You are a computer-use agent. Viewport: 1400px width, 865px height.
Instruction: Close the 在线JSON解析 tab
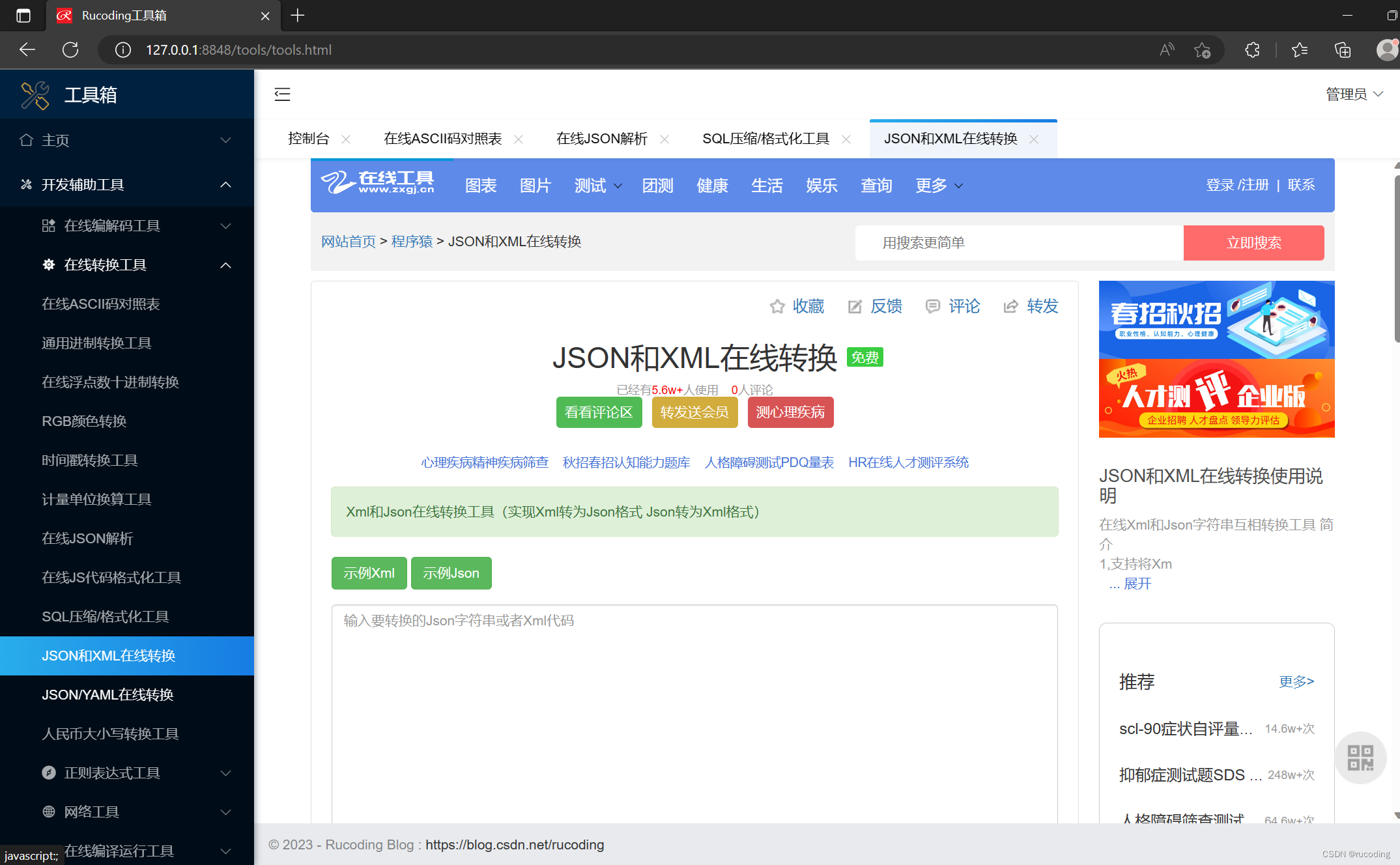tap(664, 139)
